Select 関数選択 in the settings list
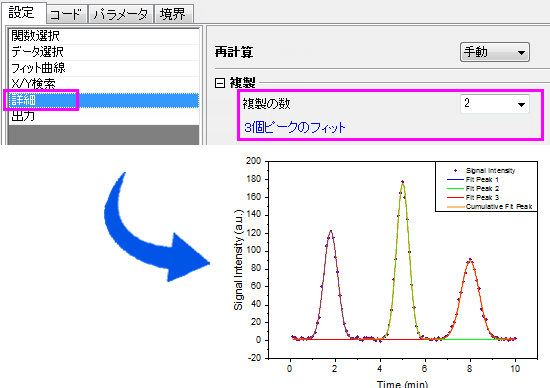The width and height of the screenshot is (550, 388). 104,36
